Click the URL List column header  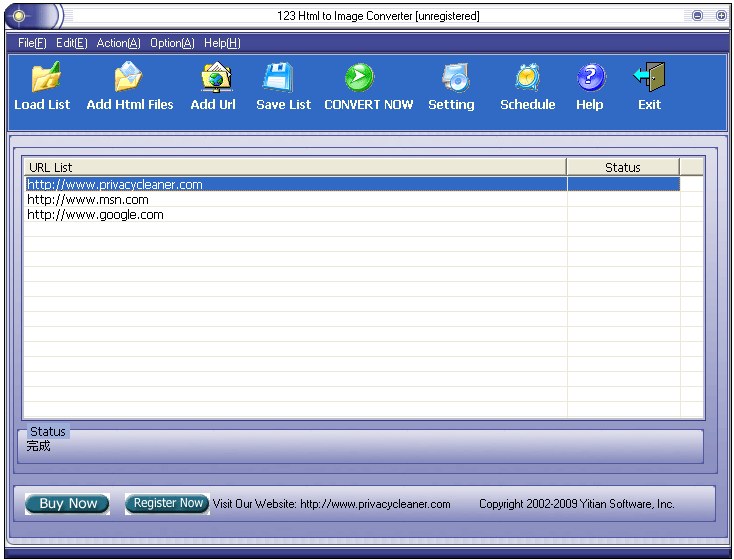(294, 167)
